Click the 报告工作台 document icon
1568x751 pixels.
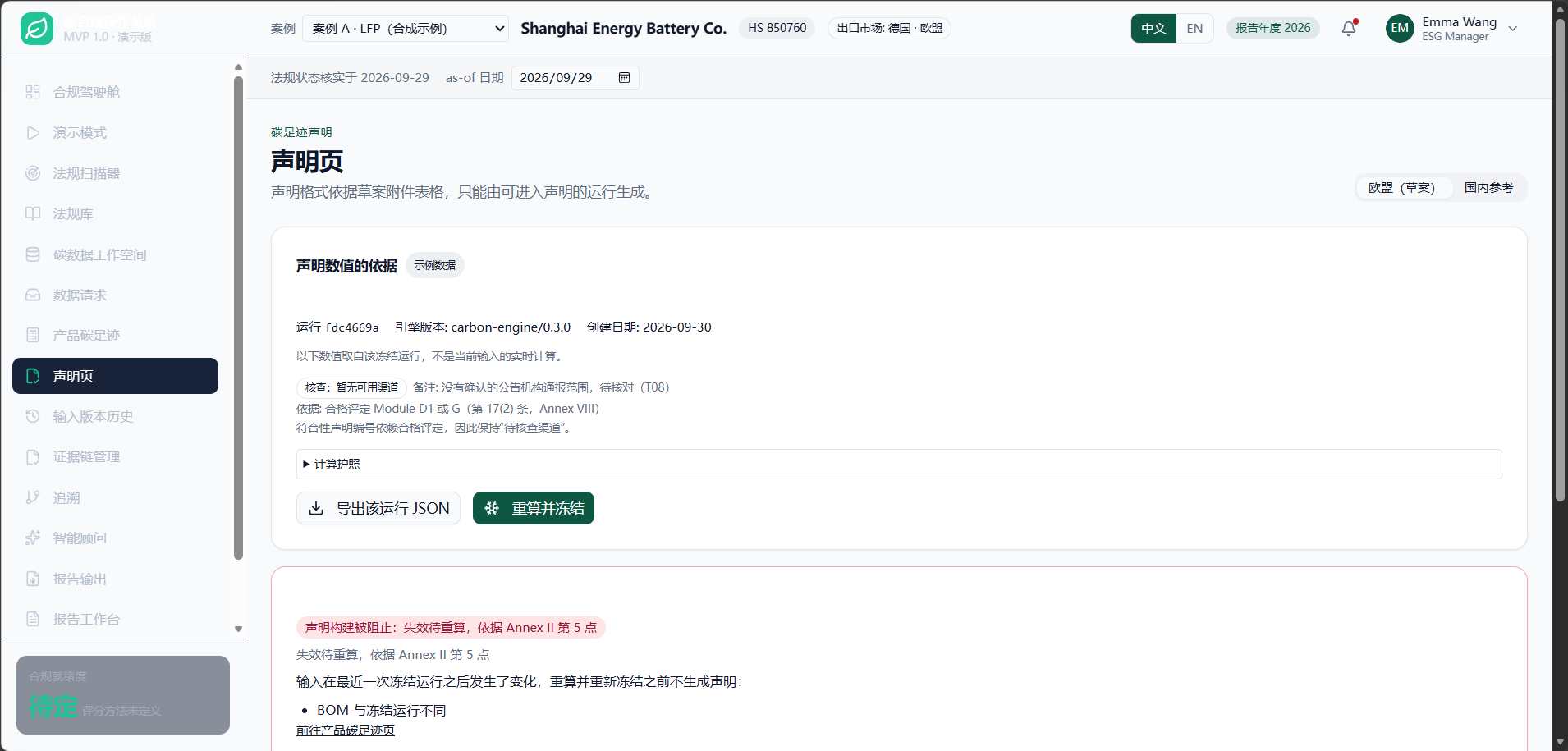pos(33,619)
